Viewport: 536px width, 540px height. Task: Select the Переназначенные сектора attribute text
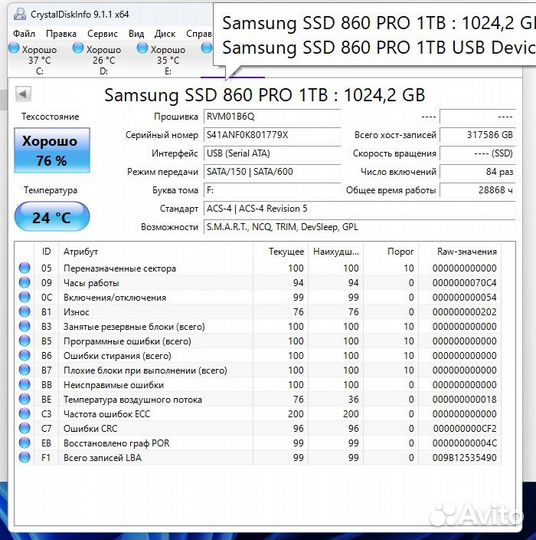pyautogui.click(x=120, y=268)
